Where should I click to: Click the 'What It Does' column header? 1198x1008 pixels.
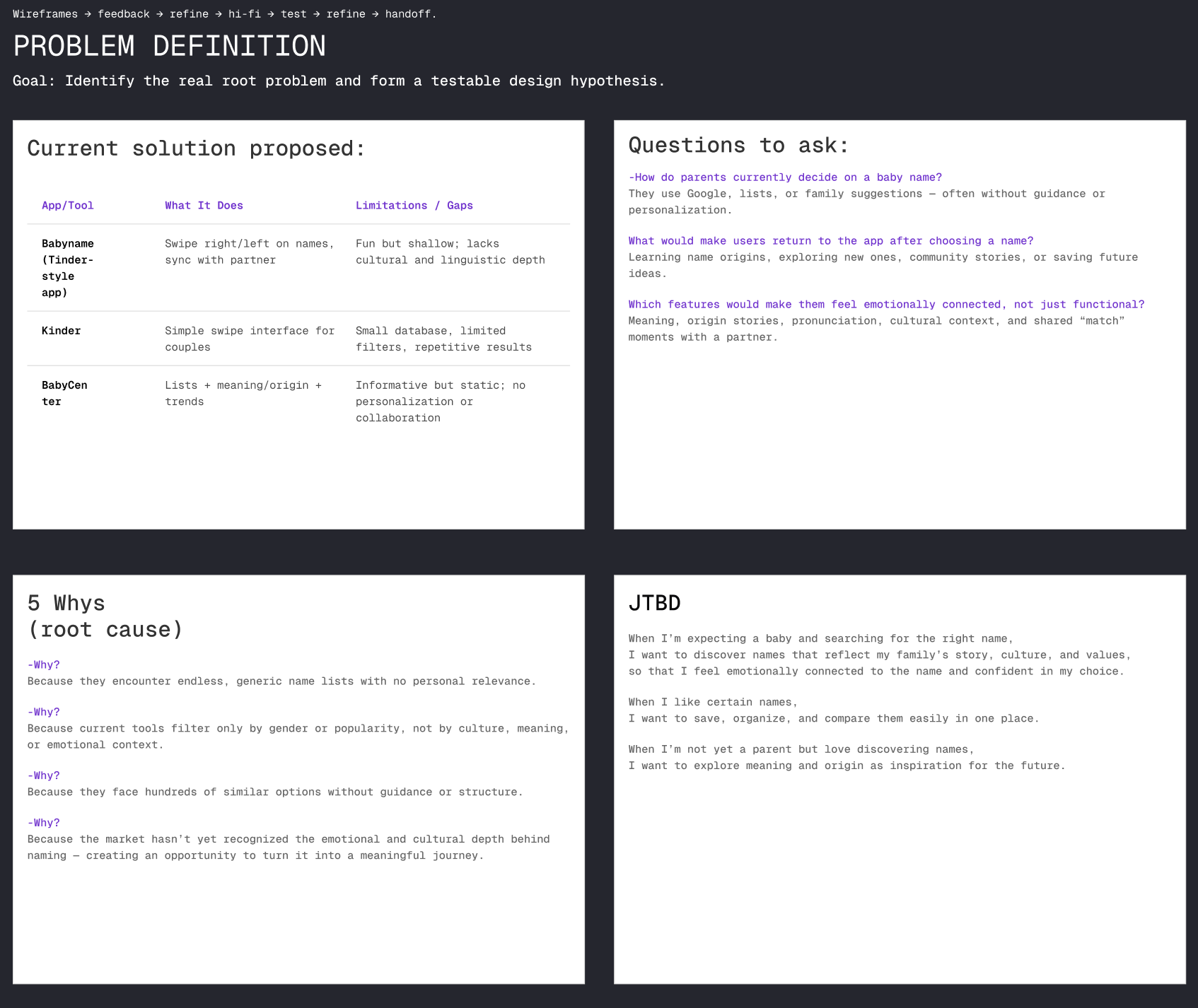pyautogui.click(x=204, y=206)
